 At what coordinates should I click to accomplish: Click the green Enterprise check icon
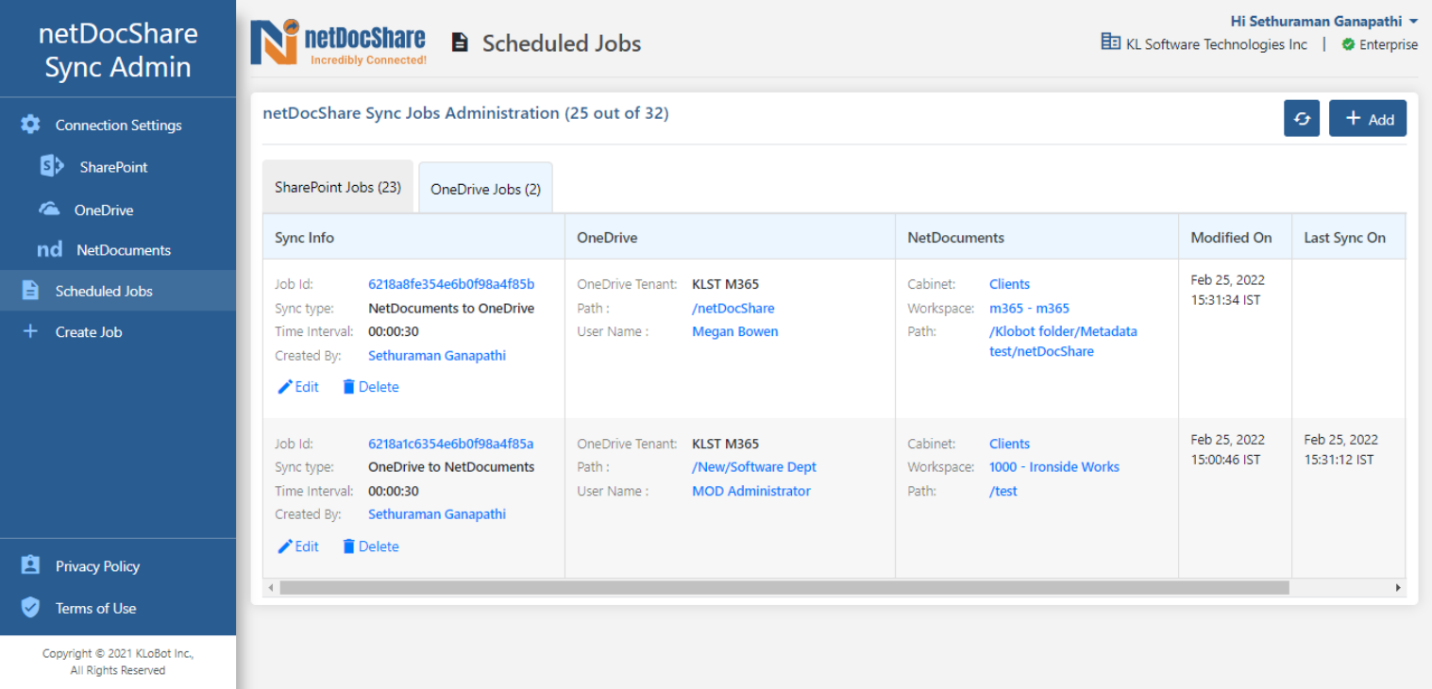(1348, 44)
